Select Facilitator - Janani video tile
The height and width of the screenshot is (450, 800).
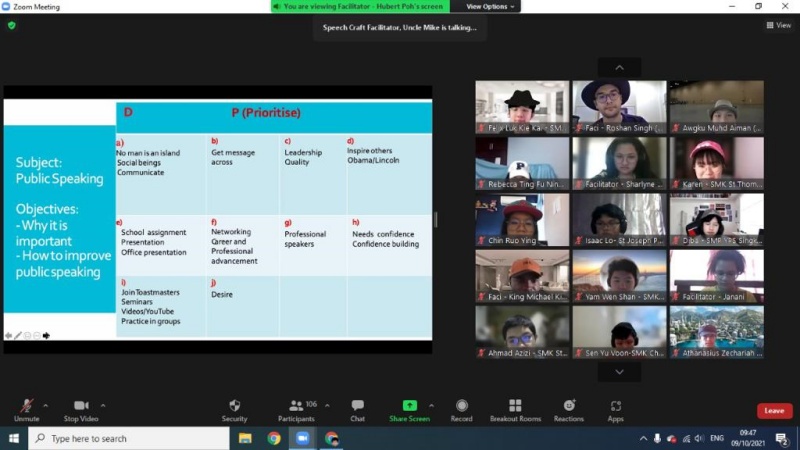pos(717,276)
